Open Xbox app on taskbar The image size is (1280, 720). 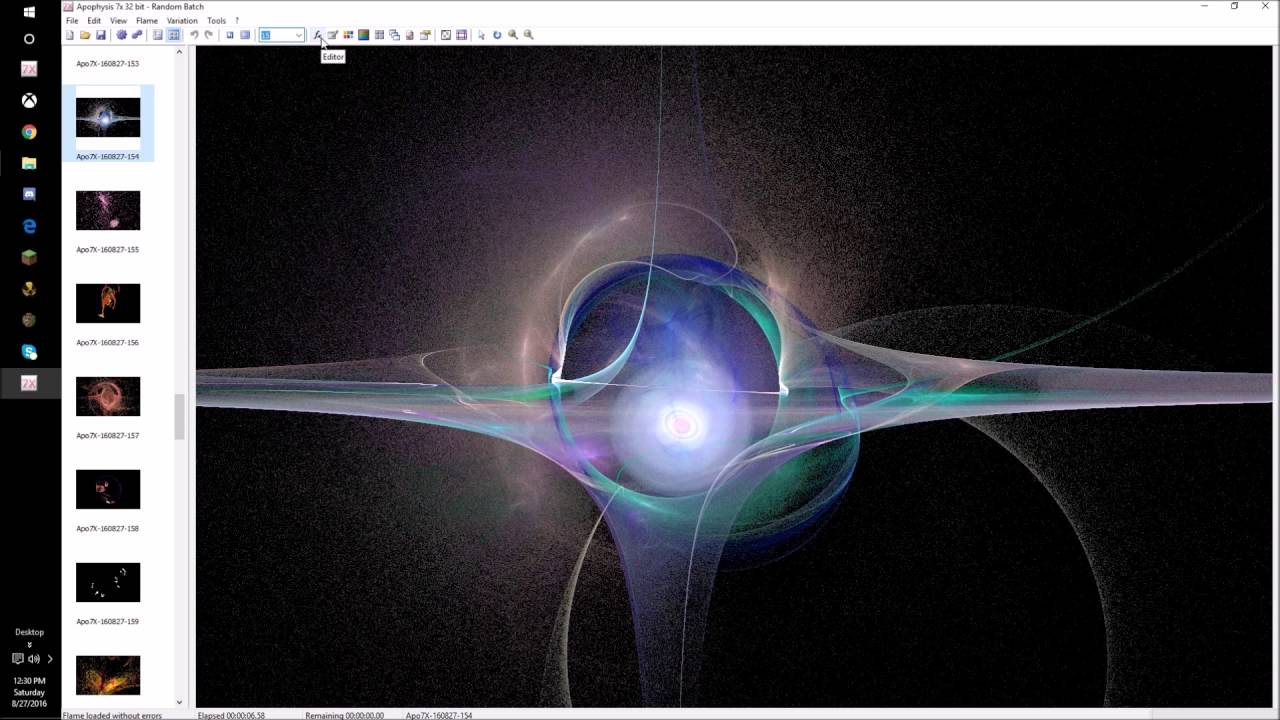point(29,101)
